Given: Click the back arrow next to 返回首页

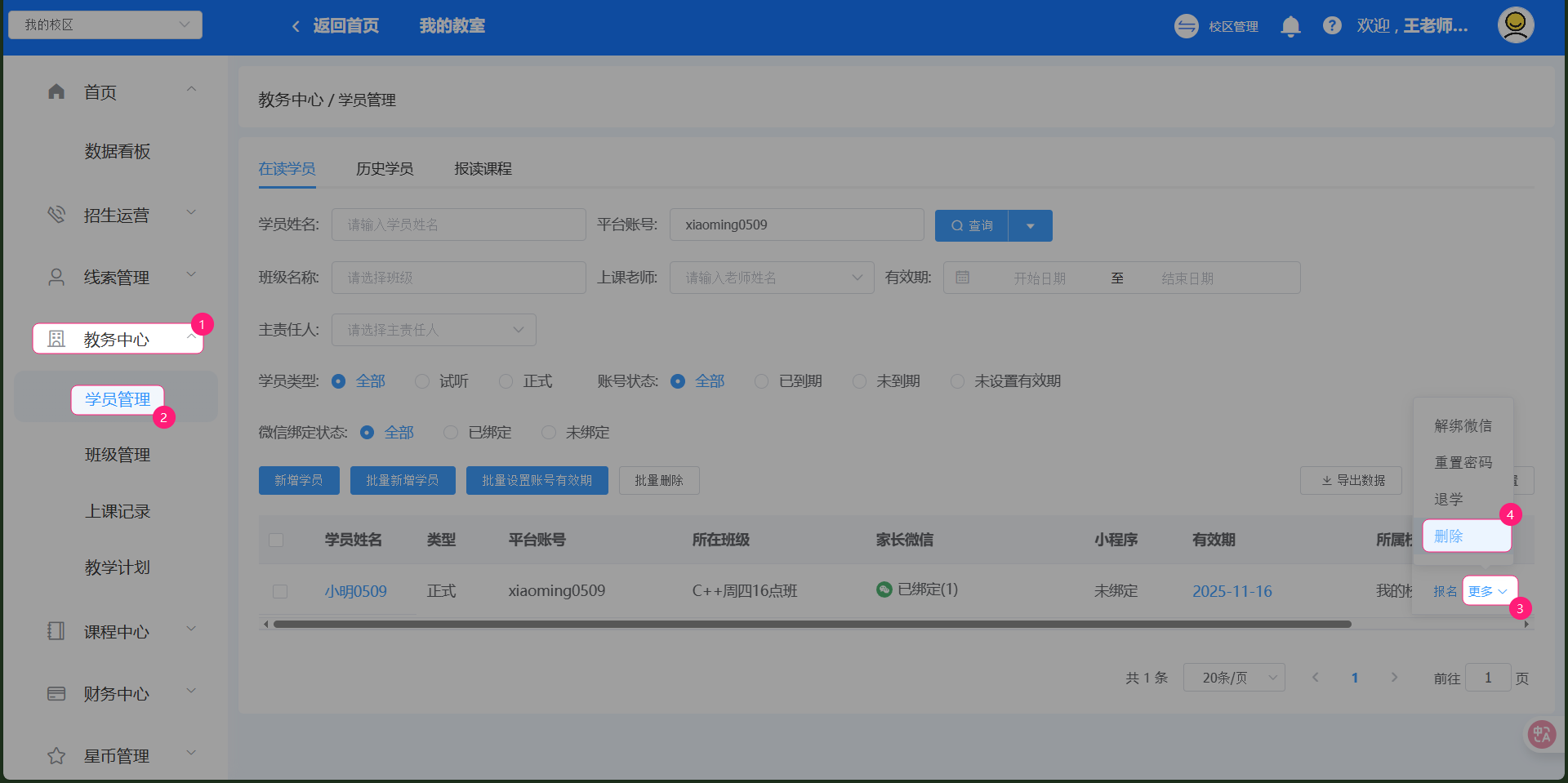Looking at the screenshot, I should pyautogui.click(x=296, y=26).
